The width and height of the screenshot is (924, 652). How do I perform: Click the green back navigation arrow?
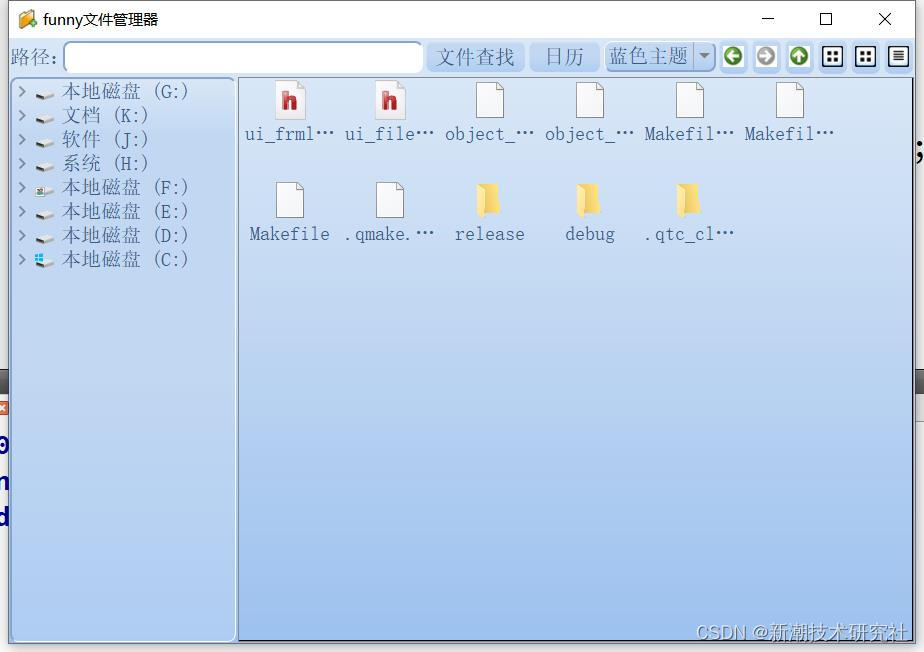(733, 57)
